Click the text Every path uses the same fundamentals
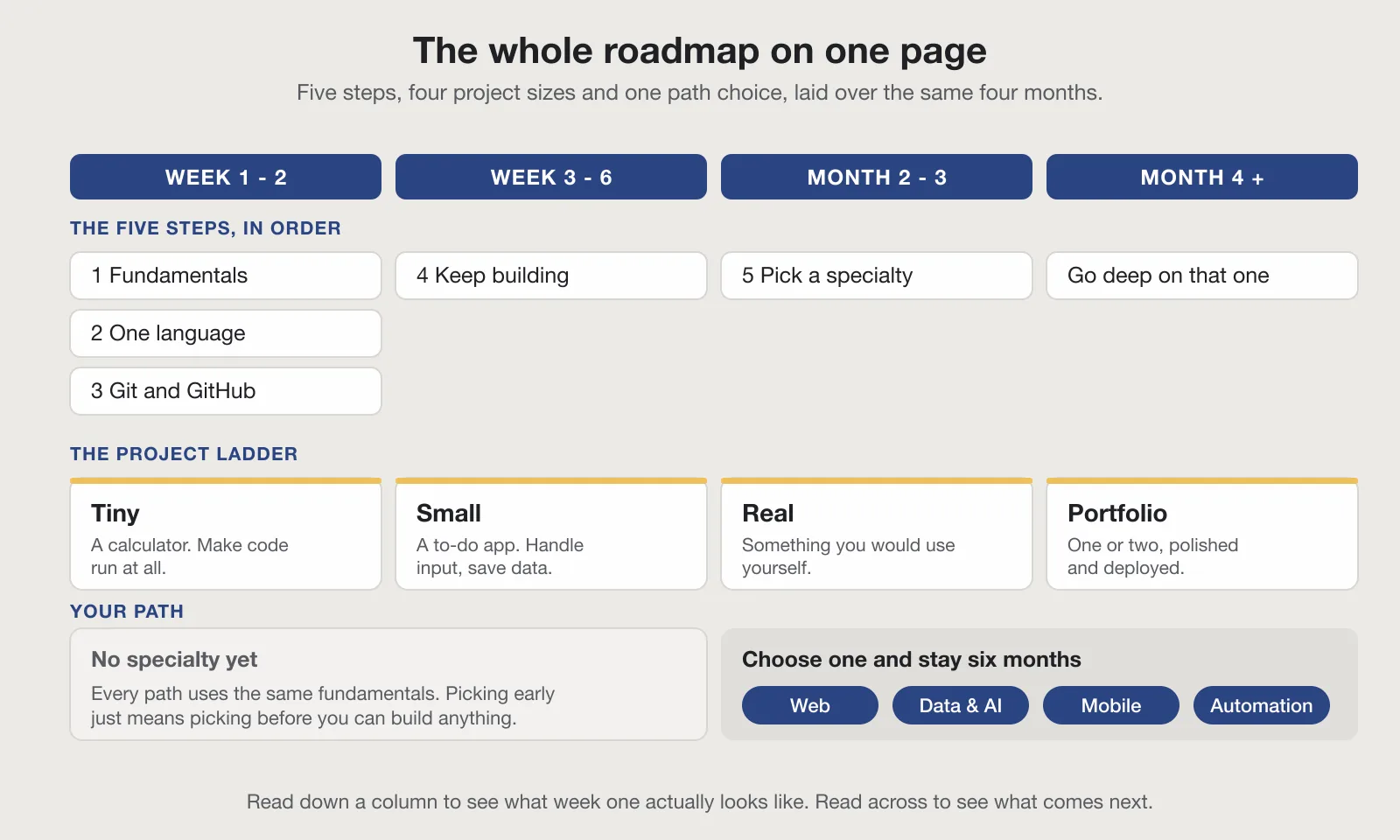 coord(323,705)
